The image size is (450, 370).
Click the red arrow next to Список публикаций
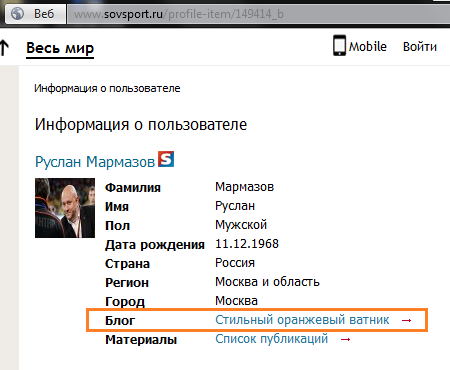pos(345,340)
